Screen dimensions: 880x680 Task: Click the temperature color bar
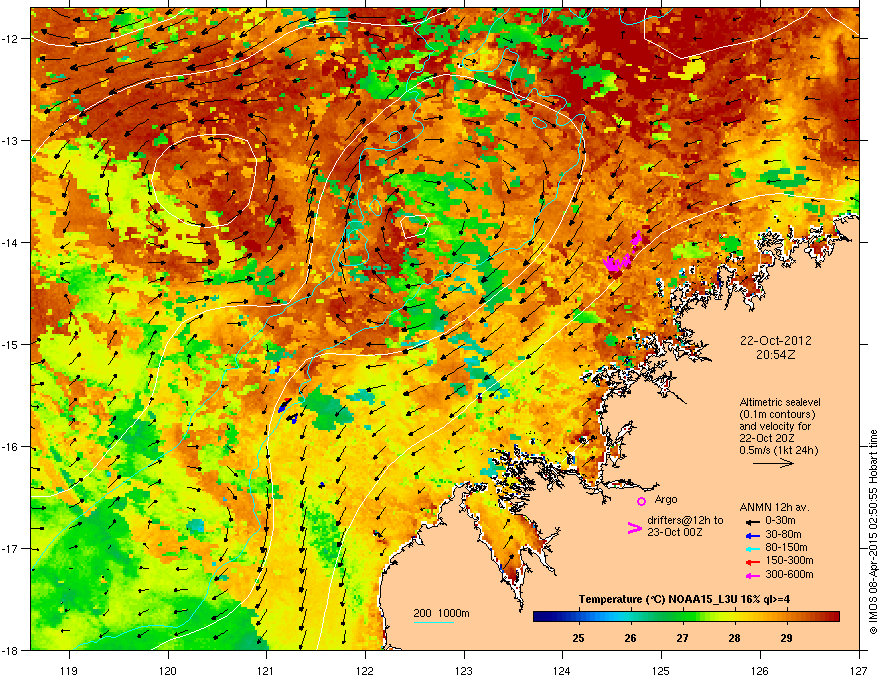coord(686,617)
